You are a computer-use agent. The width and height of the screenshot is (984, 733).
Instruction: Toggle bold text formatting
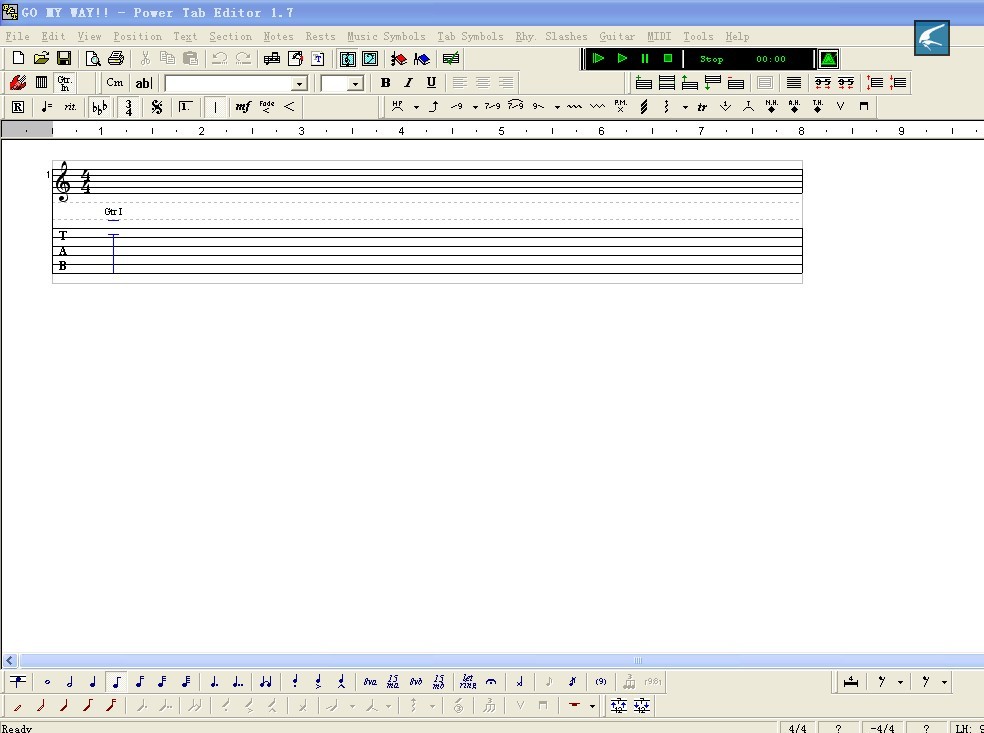[385, 82]
